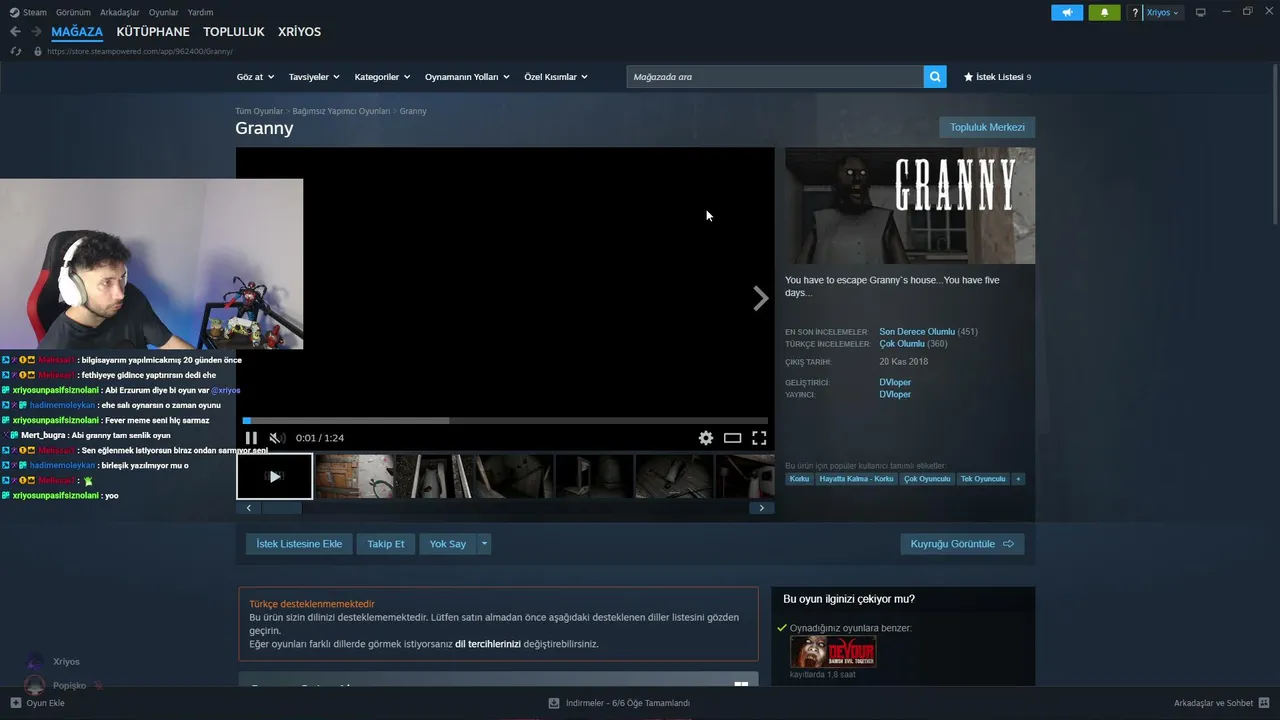1280x720 pixels.
Task: Expand the Kategoriler dropdown
Action: [382, 77]
